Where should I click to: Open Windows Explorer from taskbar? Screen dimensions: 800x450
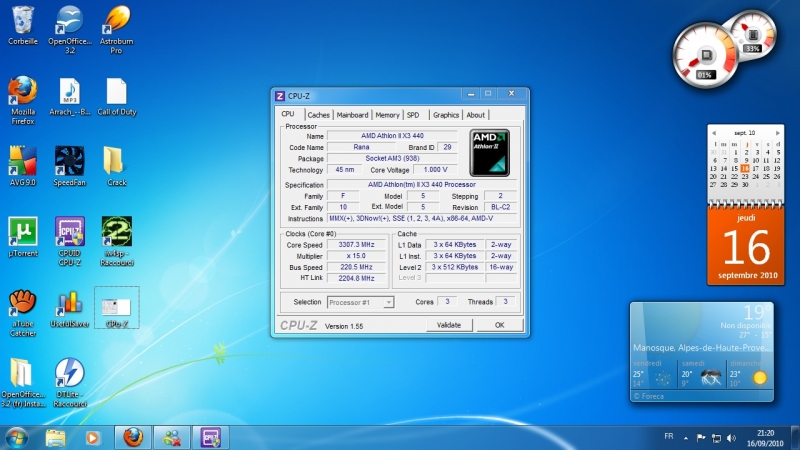point(55,438)
